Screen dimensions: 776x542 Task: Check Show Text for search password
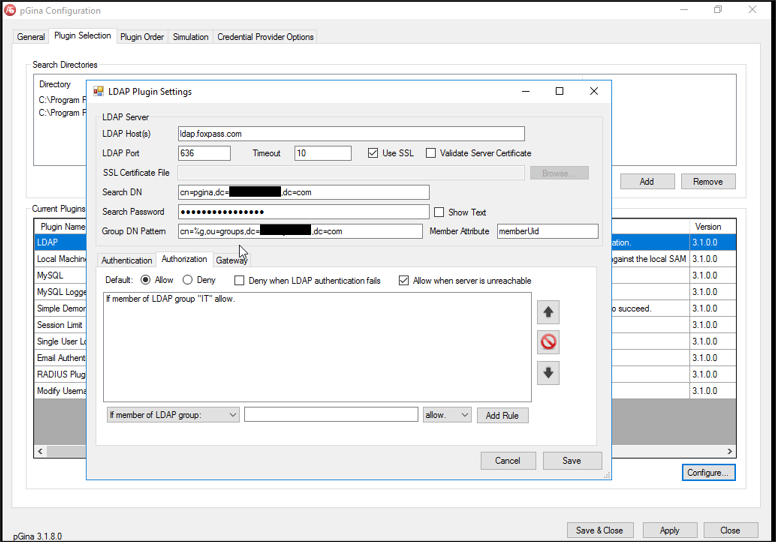(438, 212)
